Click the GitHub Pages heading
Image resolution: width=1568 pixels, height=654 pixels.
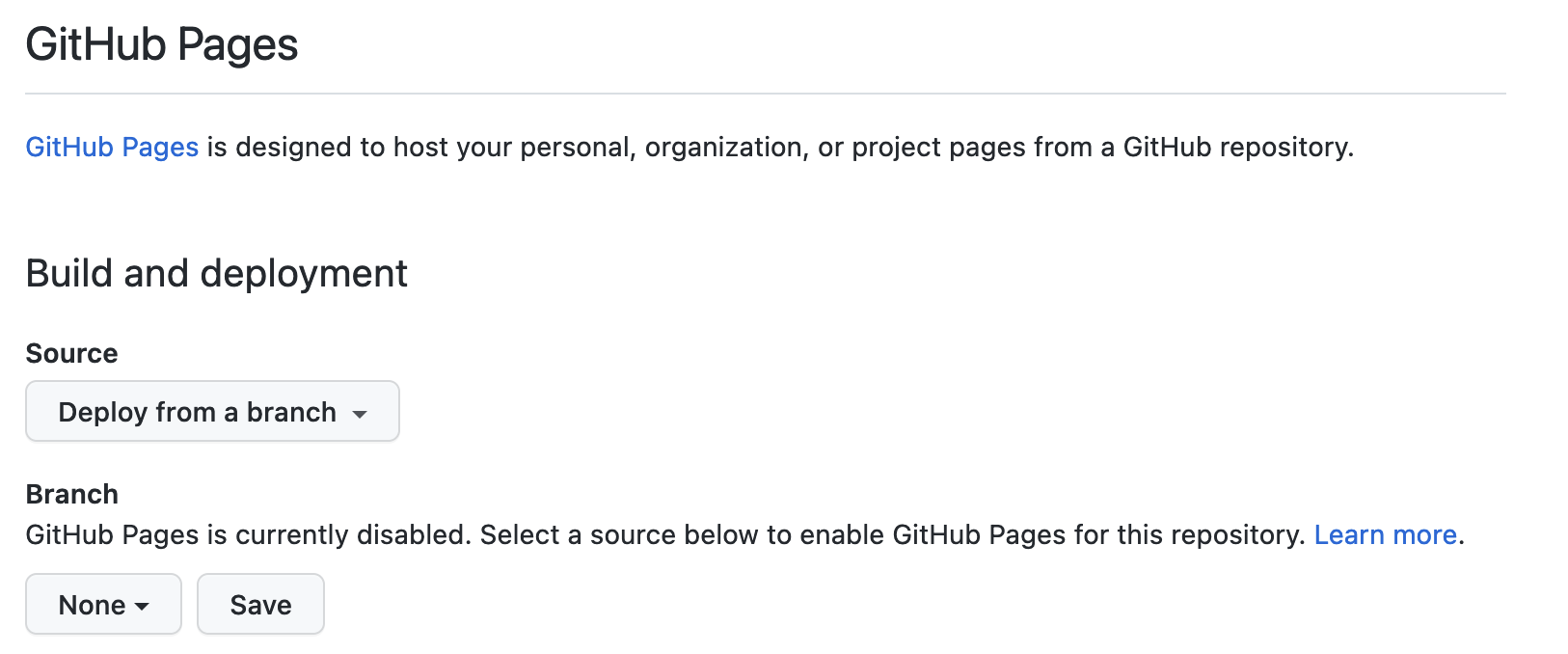161,42
